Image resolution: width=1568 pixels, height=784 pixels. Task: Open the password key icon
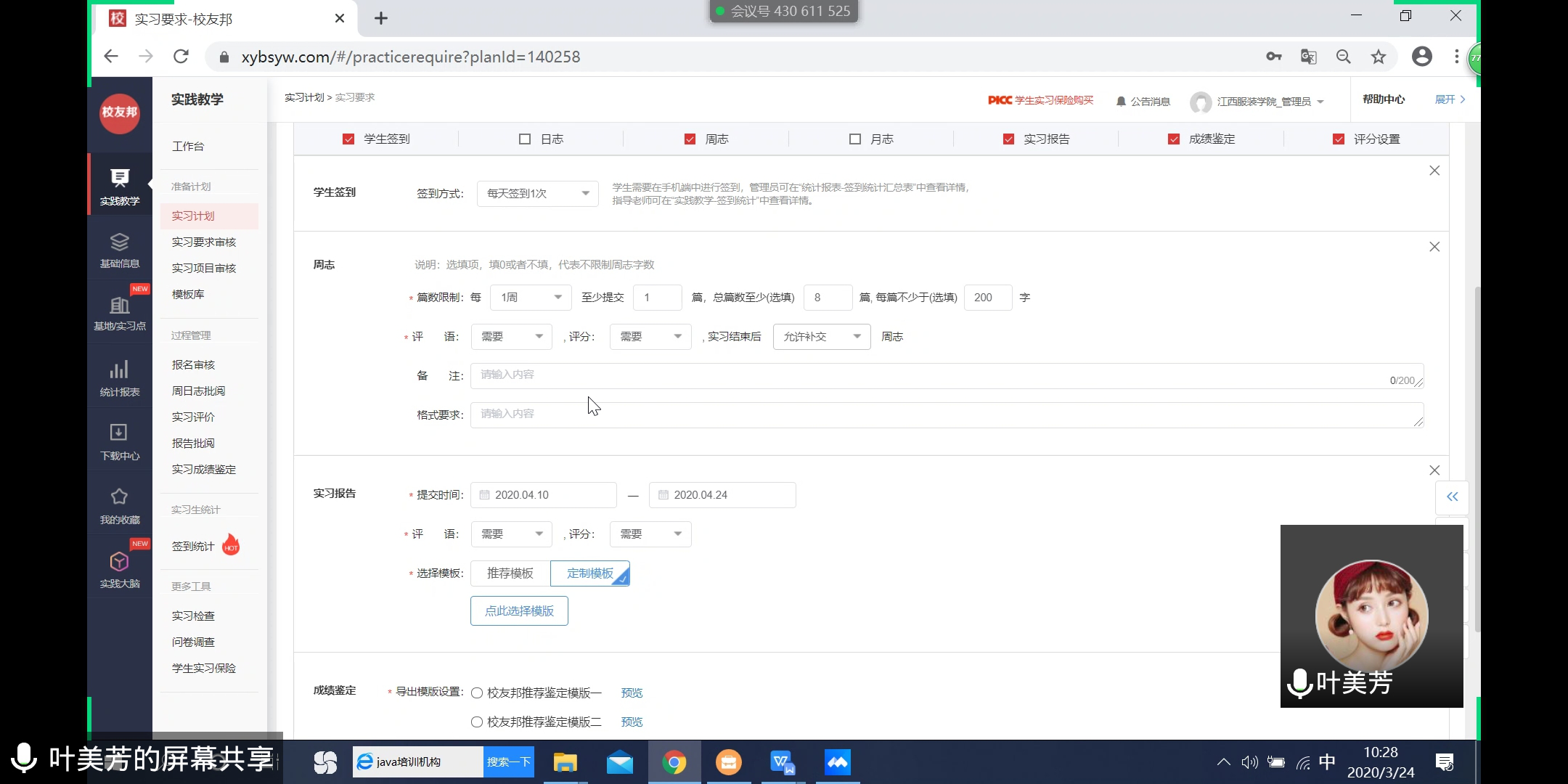1273,57
